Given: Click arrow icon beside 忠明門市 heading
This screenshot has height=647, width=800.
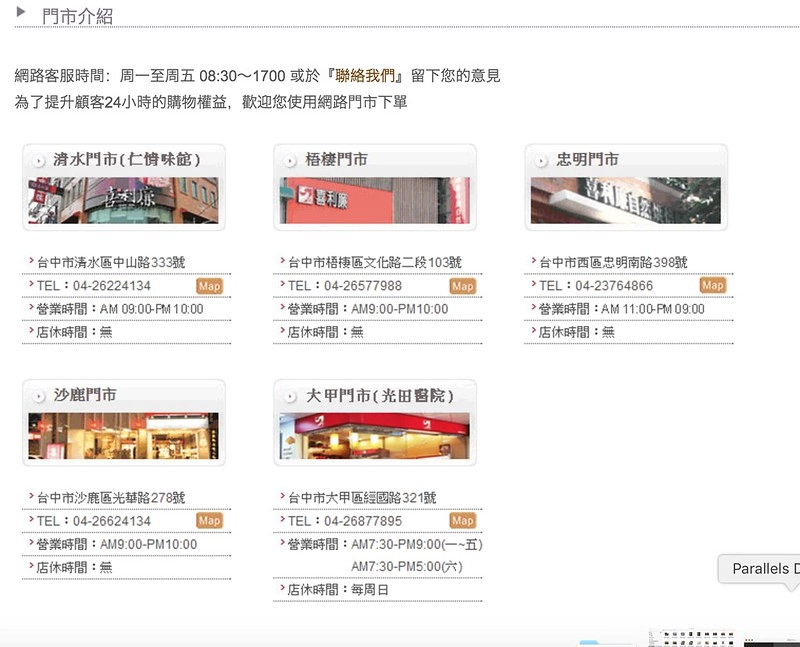Looking at the screenshot, I should click(x=542, y=160).
